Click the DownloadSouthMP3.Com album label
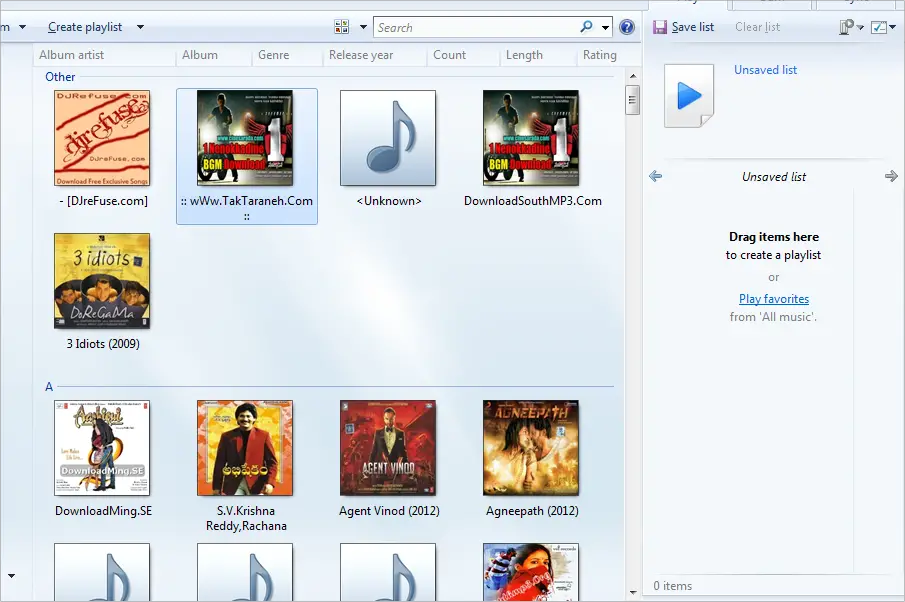905x602 pixels. pyautogui.click(x=533, y=201)
